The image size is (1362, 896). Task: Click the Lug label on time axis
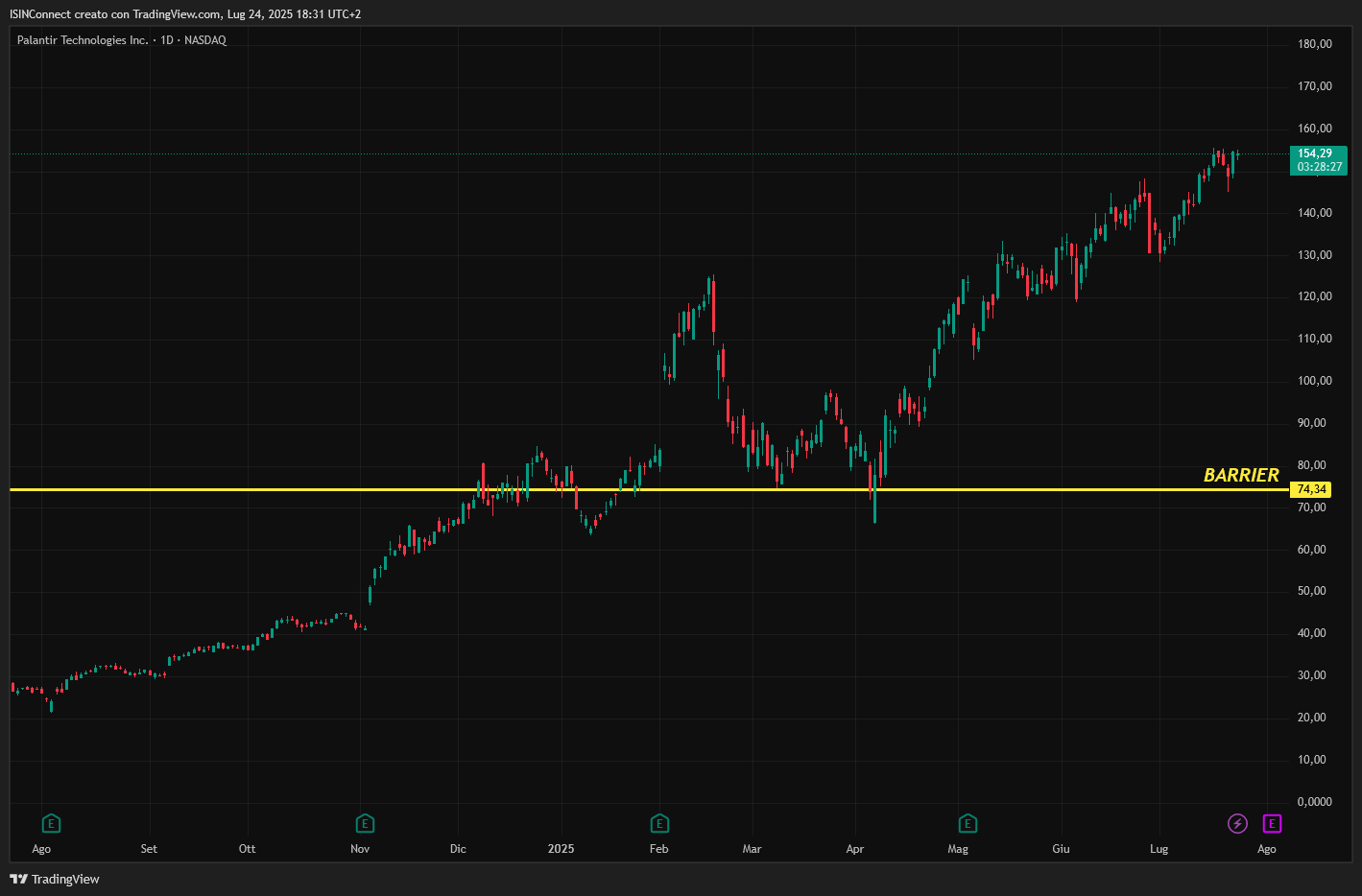tap(1159, 849)
